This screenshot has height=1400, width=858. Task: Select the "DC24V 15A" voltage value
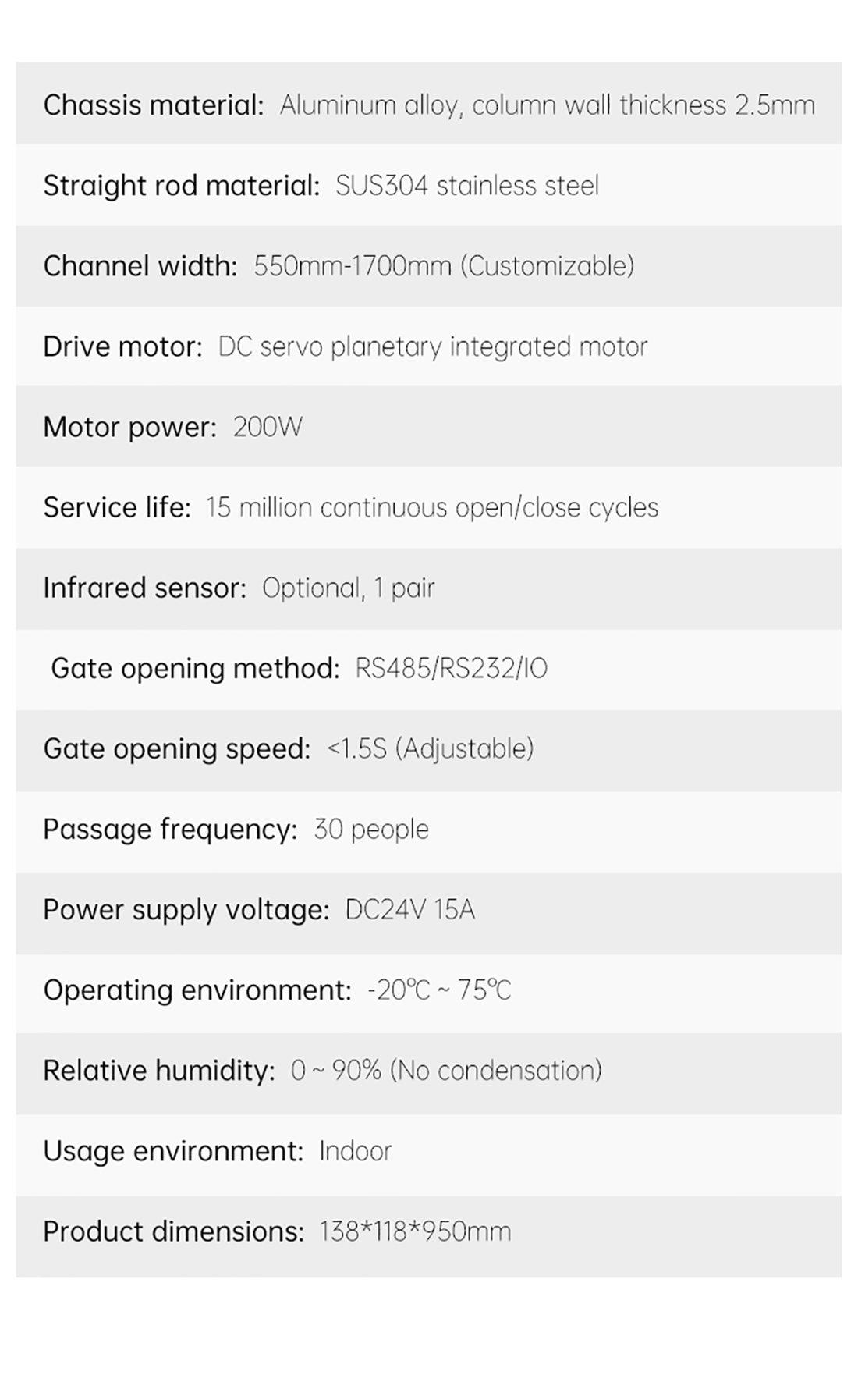pos(409,909)
